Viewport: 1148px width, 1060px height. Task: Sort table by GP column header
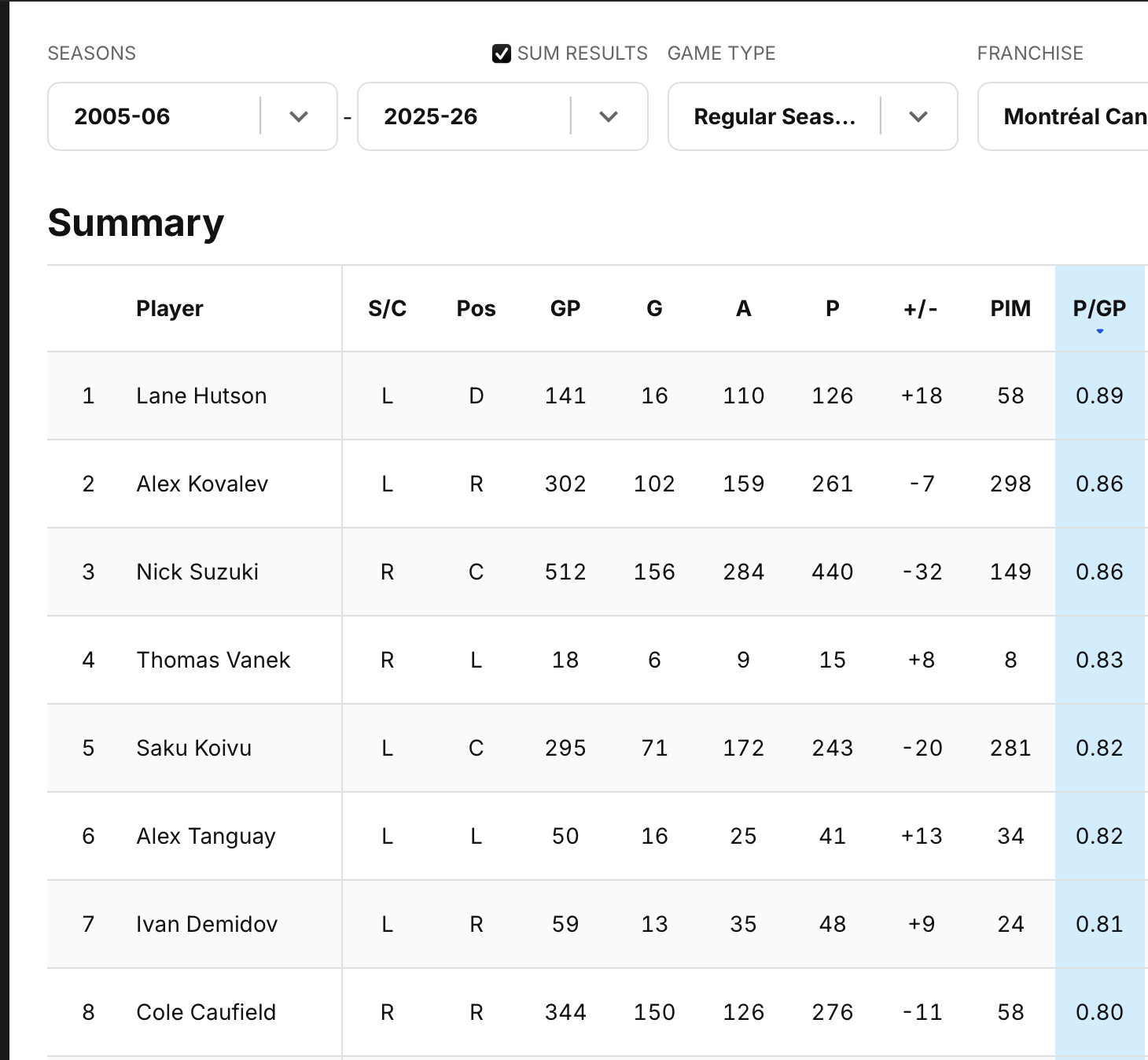click(565, 308)
